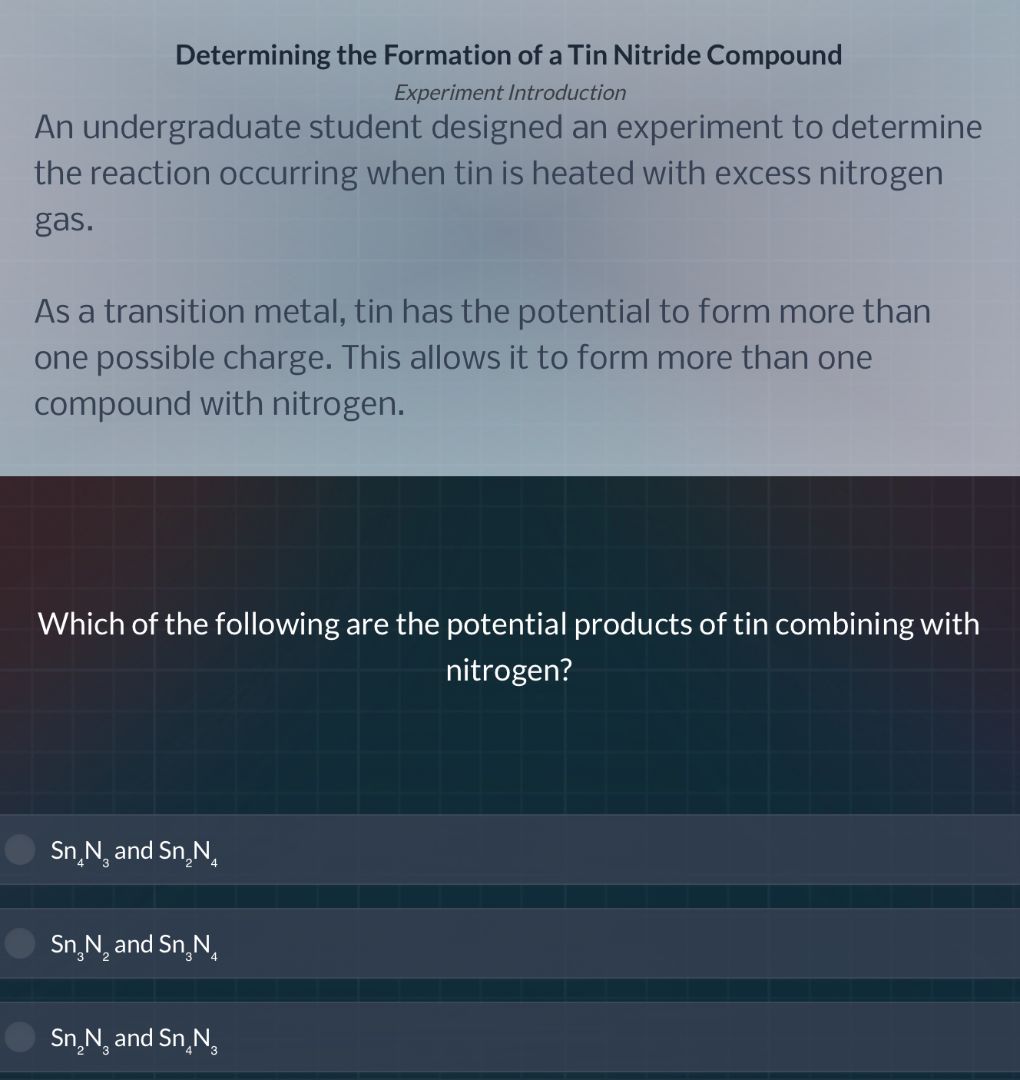Image resolution: width=1020 pixels, height=1080 pixels.
Task: Click the line 'one possible charge. This allows it'
Action: [453, 358]
